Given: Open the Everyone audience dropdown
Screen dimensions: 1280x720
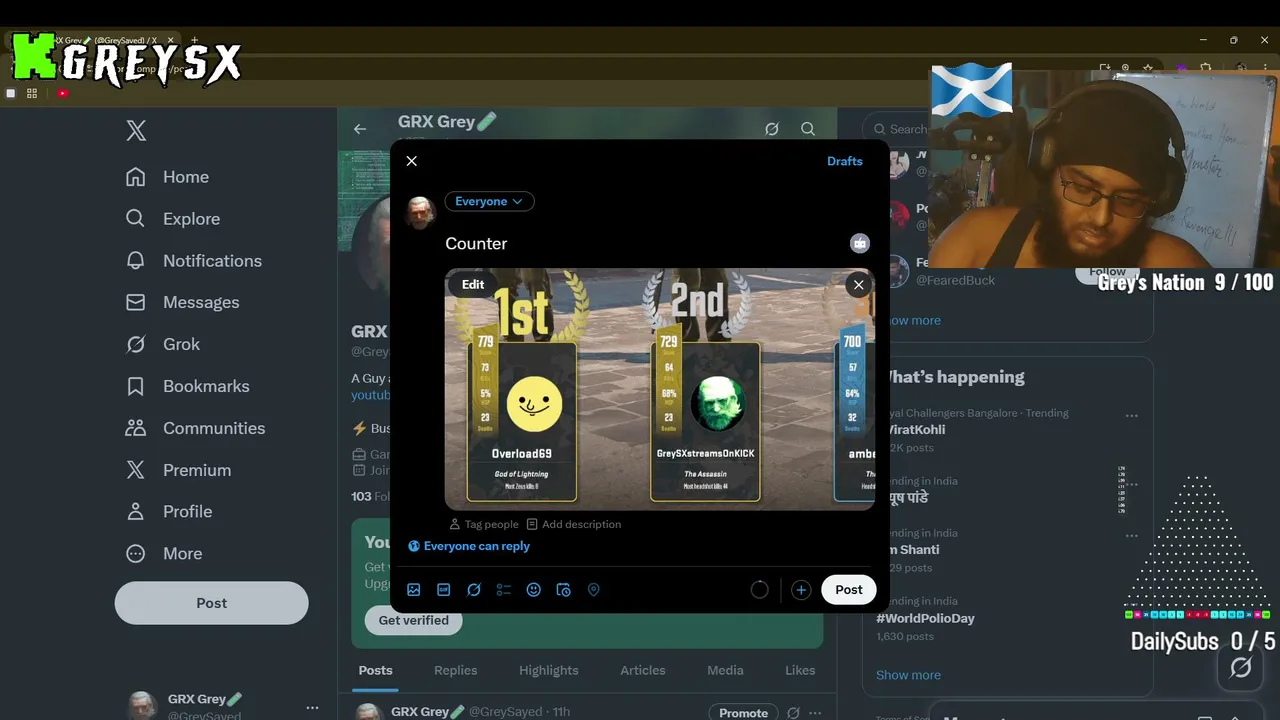Looking at the screenshot, I should point(489,201).
